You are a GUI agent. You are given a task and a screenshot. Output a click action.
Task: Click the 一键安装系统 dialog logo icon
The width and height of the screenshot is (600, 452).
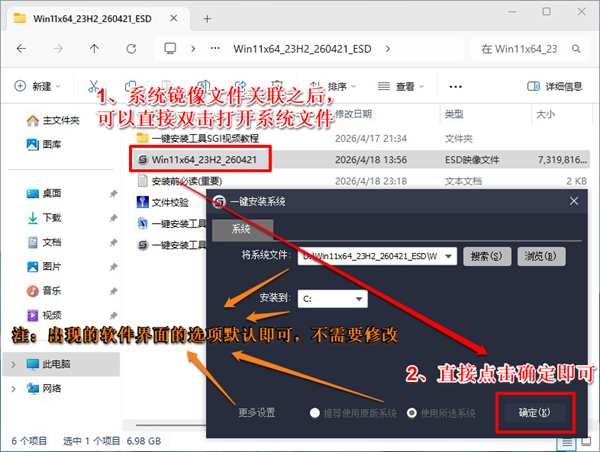219,202
